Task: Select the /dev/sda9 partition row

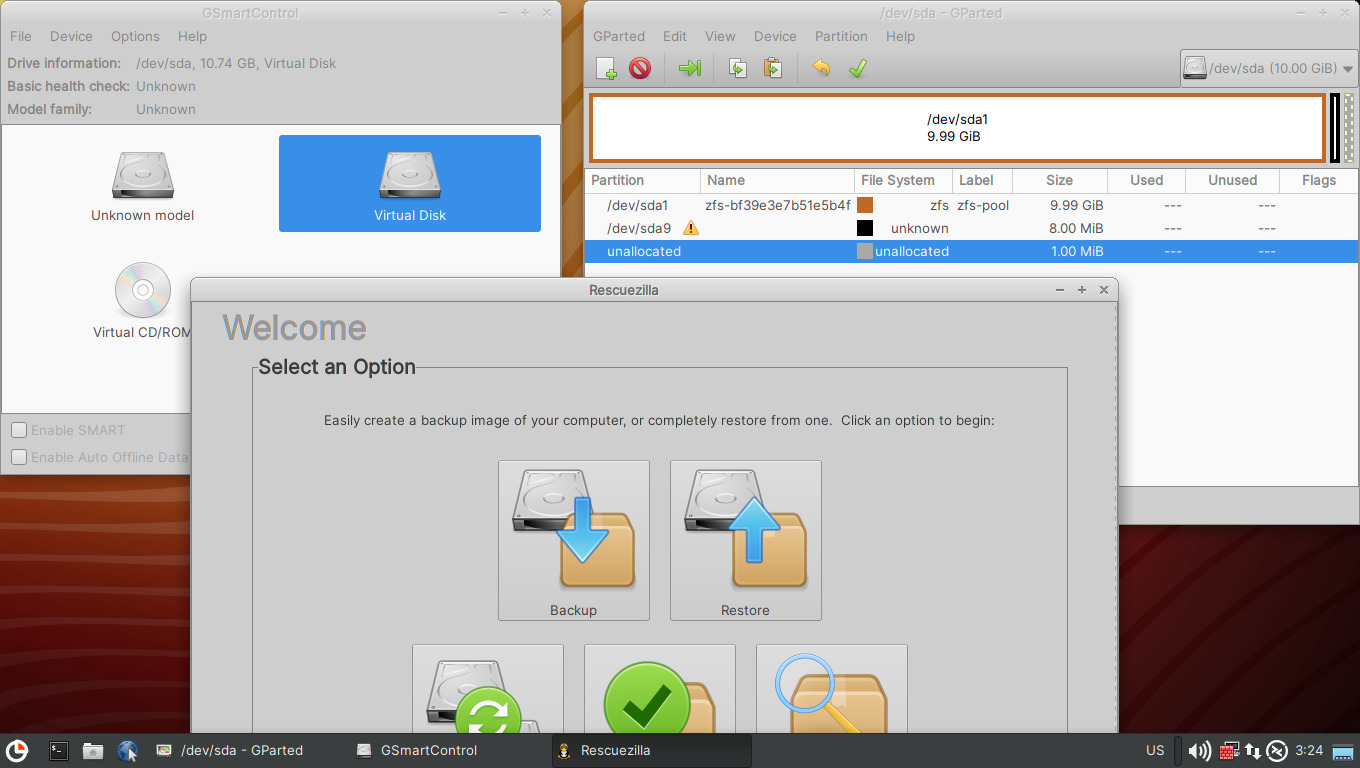Action: coord(639,228)
